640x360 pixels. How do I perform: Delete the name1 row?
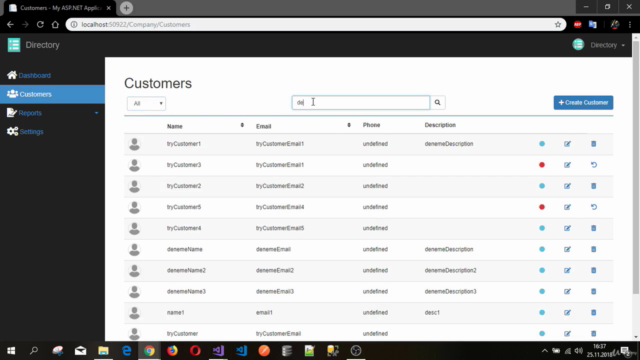coord(593,312)
